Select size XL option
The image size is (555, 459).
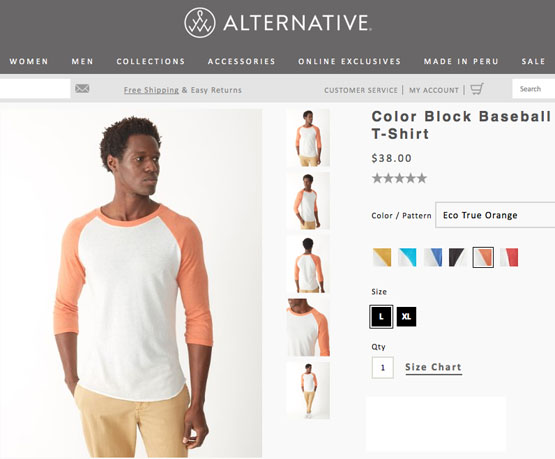pos(406,317)
